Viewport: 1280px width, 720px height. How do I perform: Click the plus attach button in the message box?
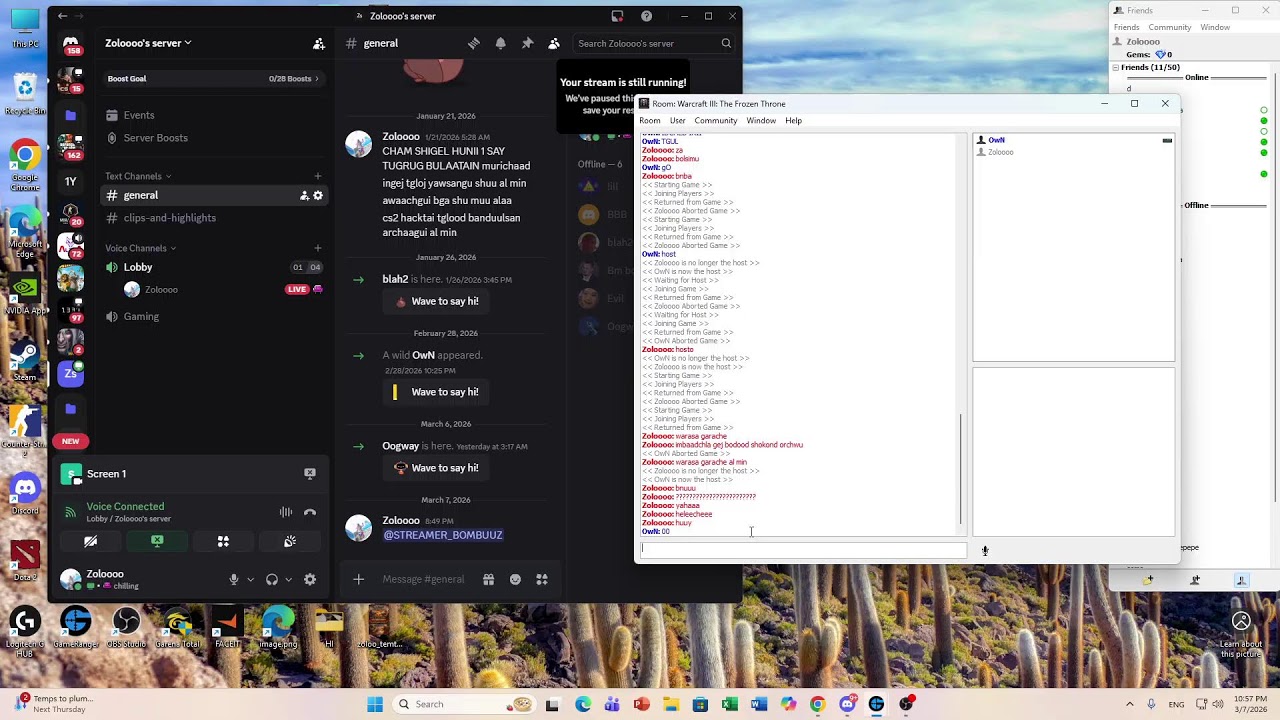[359, 579]
